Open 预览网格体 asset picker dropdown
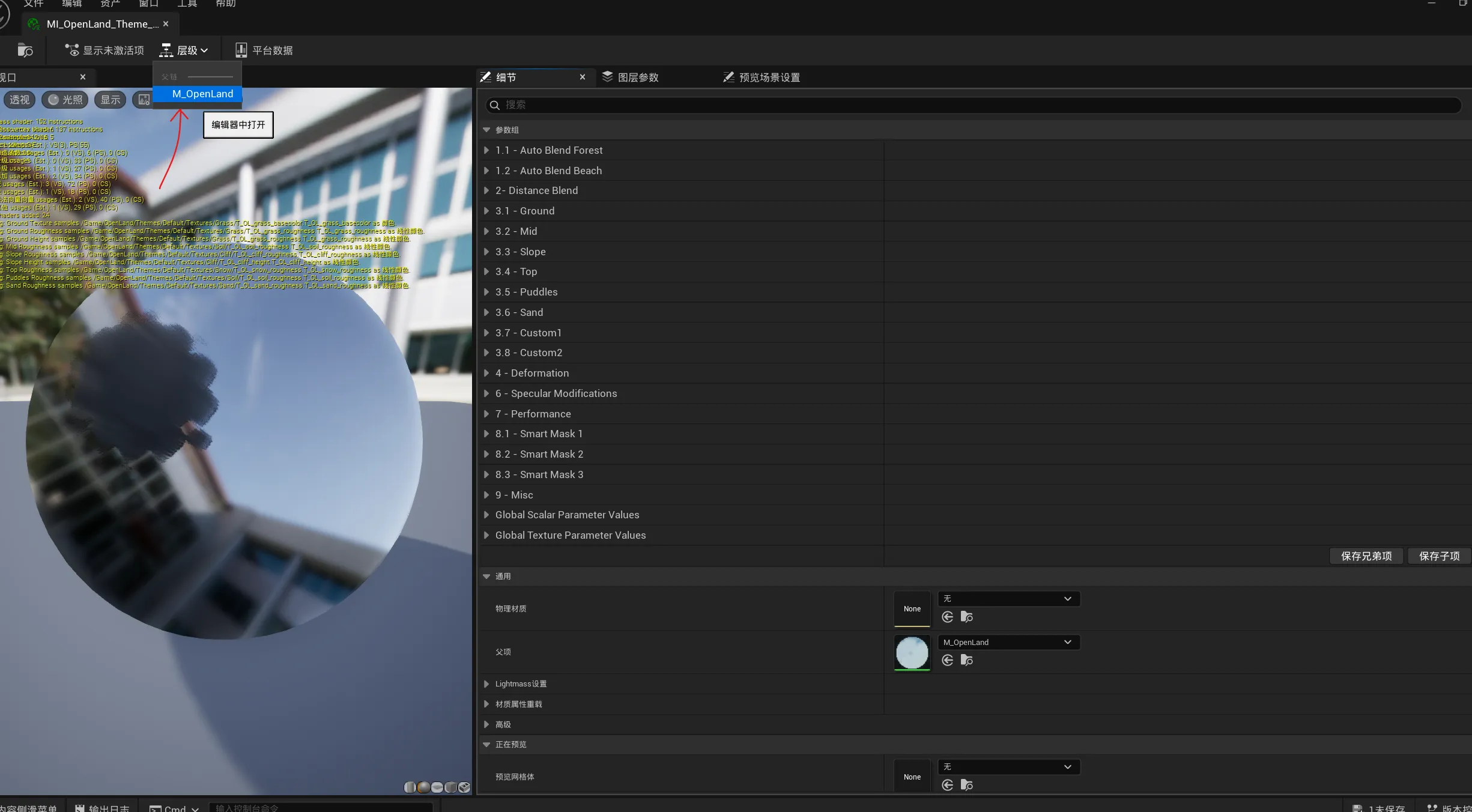1472x812 pixels. 1009,767
